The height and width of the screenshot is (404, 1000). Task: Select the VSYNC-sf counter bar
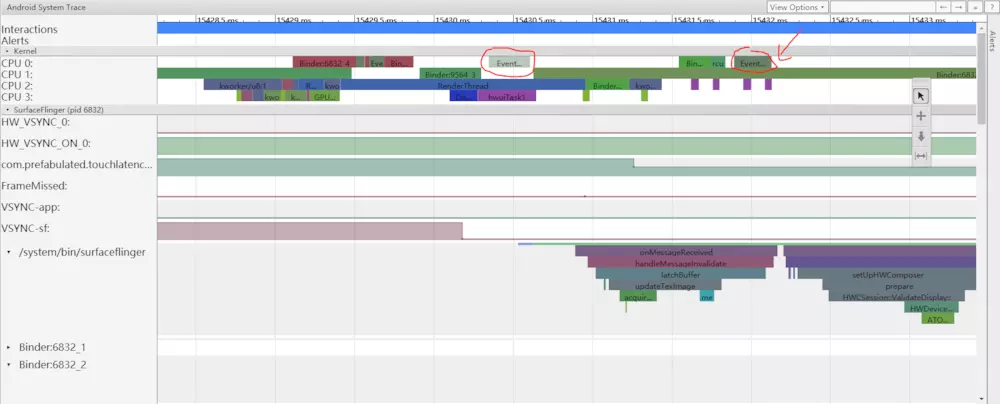[309, 230]
